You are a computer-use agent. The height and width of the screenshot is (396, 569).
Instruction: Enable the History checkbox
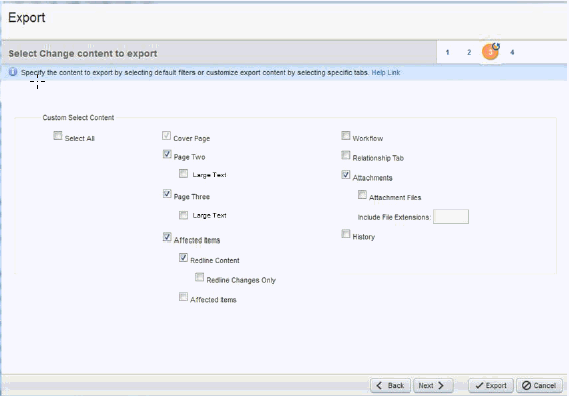345,233
